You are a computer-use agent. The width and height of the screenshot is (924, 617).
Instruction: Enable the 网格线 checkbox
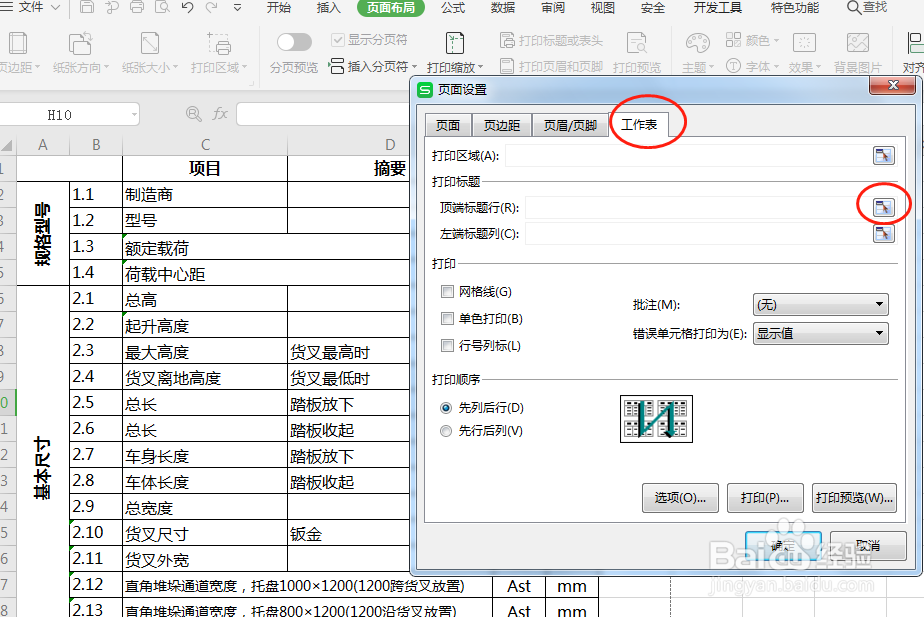[x=445, y=291]
